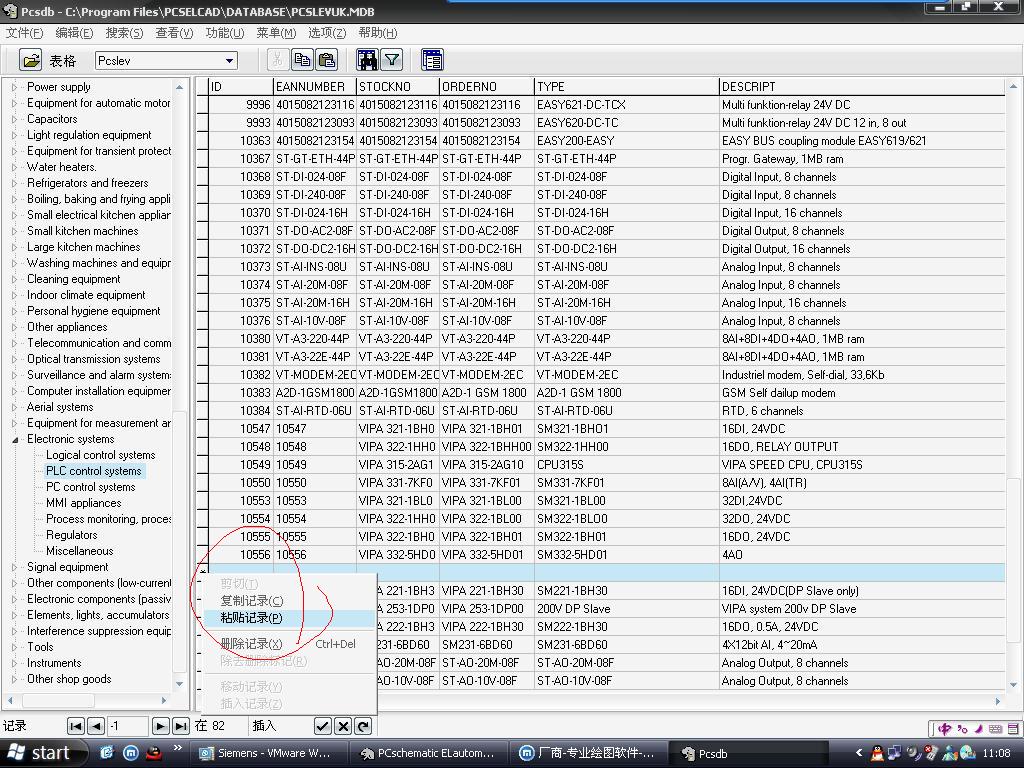The height and width of the screenshot is (768, 1024).
Task: Go to the next record
Action: pyautogui.click(x=160, y=726)
